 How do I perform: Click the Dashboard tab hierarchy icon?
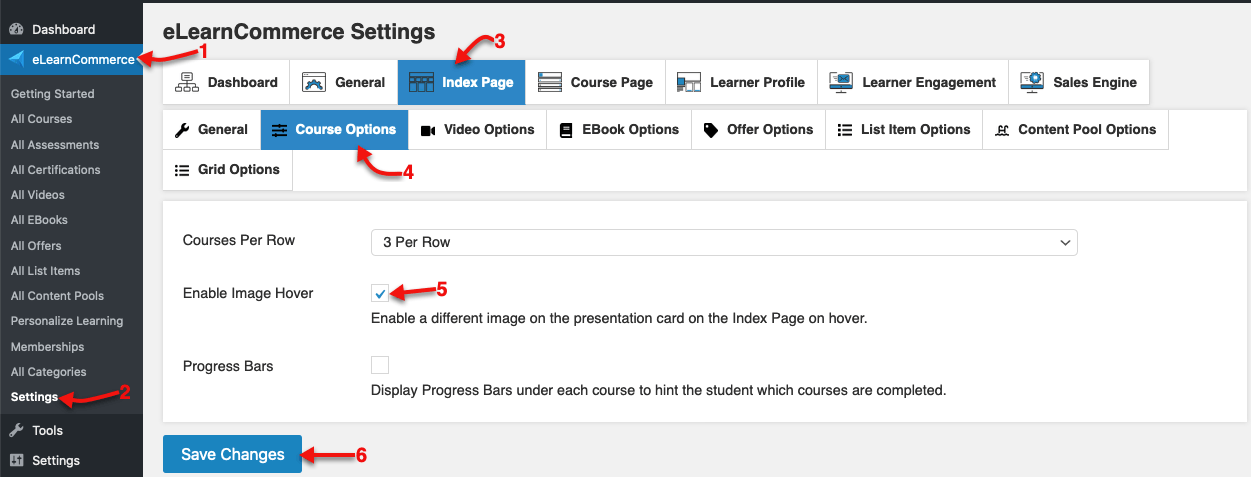pyautogui.click(x=186, y=82)
